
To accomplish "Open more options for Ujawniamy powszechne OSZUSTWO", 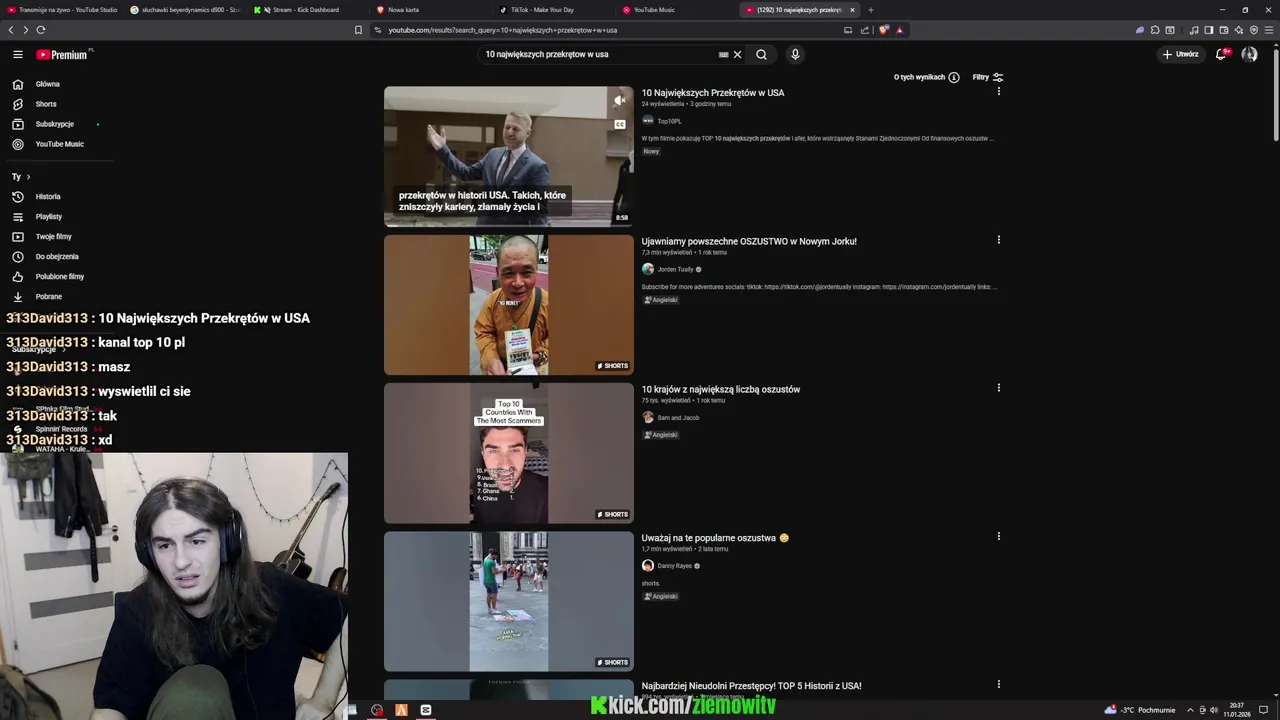I will point(998,240).
